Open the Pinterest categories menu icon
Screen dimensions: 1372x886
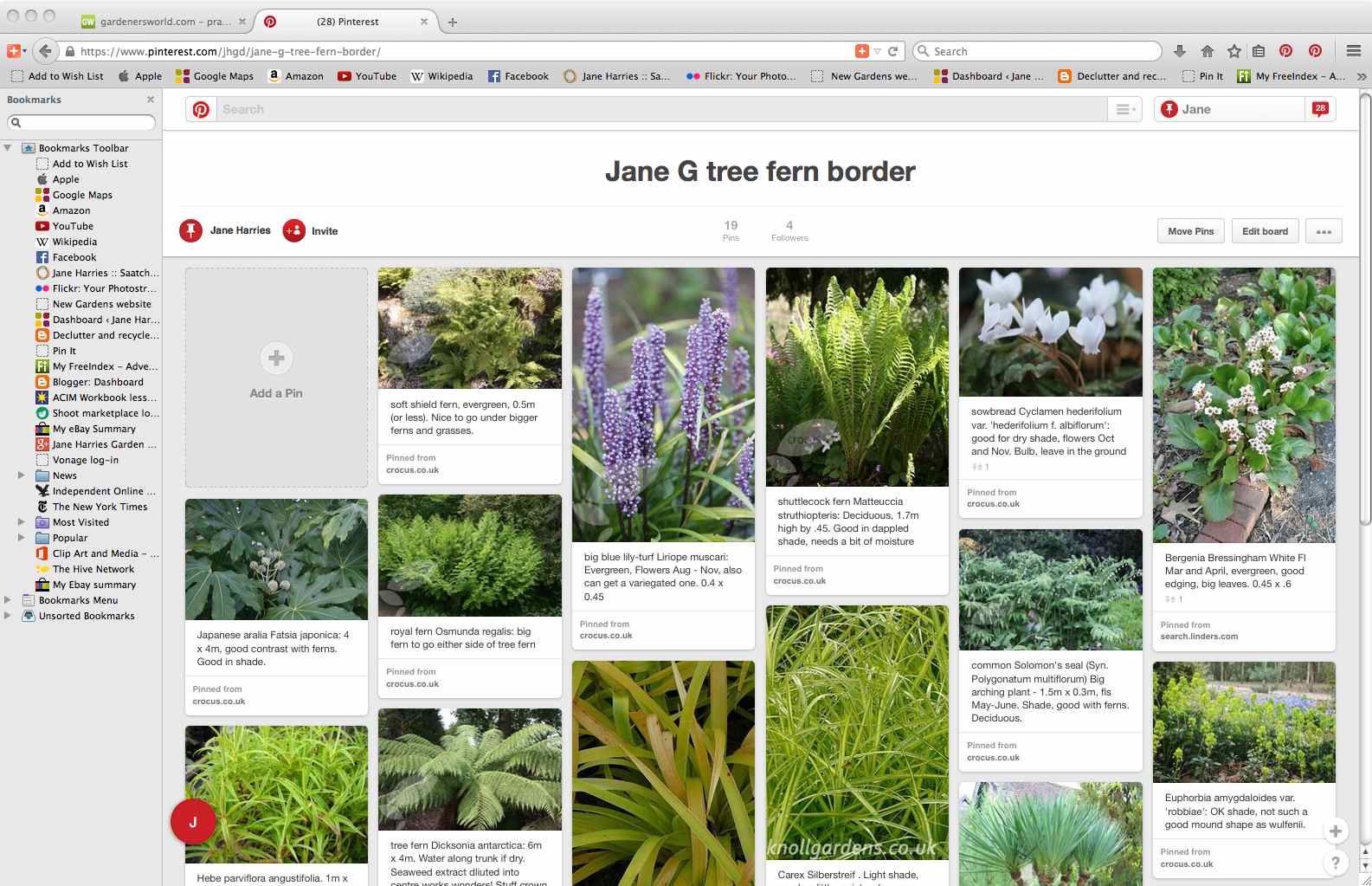pos(1124,110)
